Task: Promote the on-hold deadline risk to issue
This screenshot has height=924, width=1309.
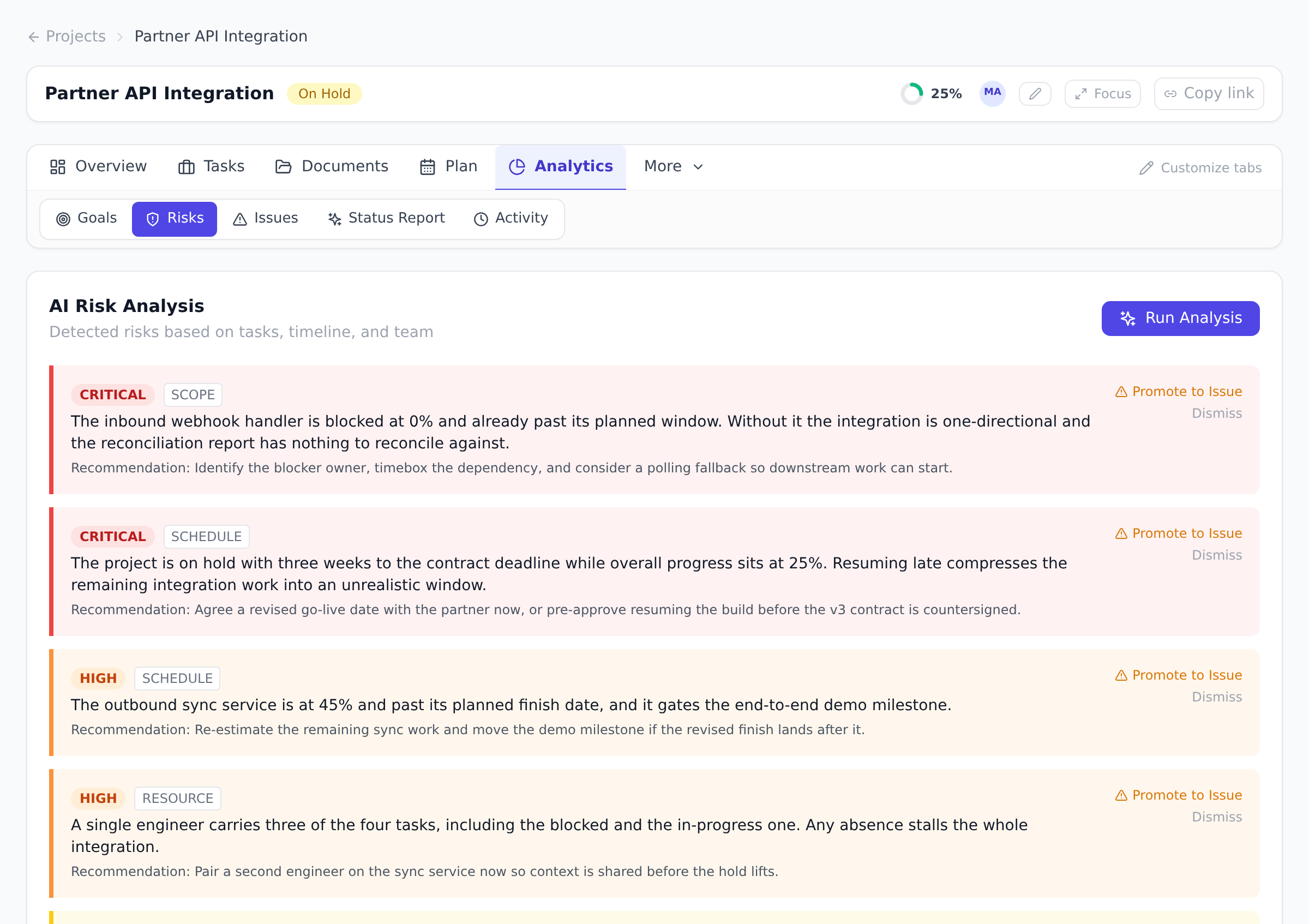Action: [x=1178, y=534]
